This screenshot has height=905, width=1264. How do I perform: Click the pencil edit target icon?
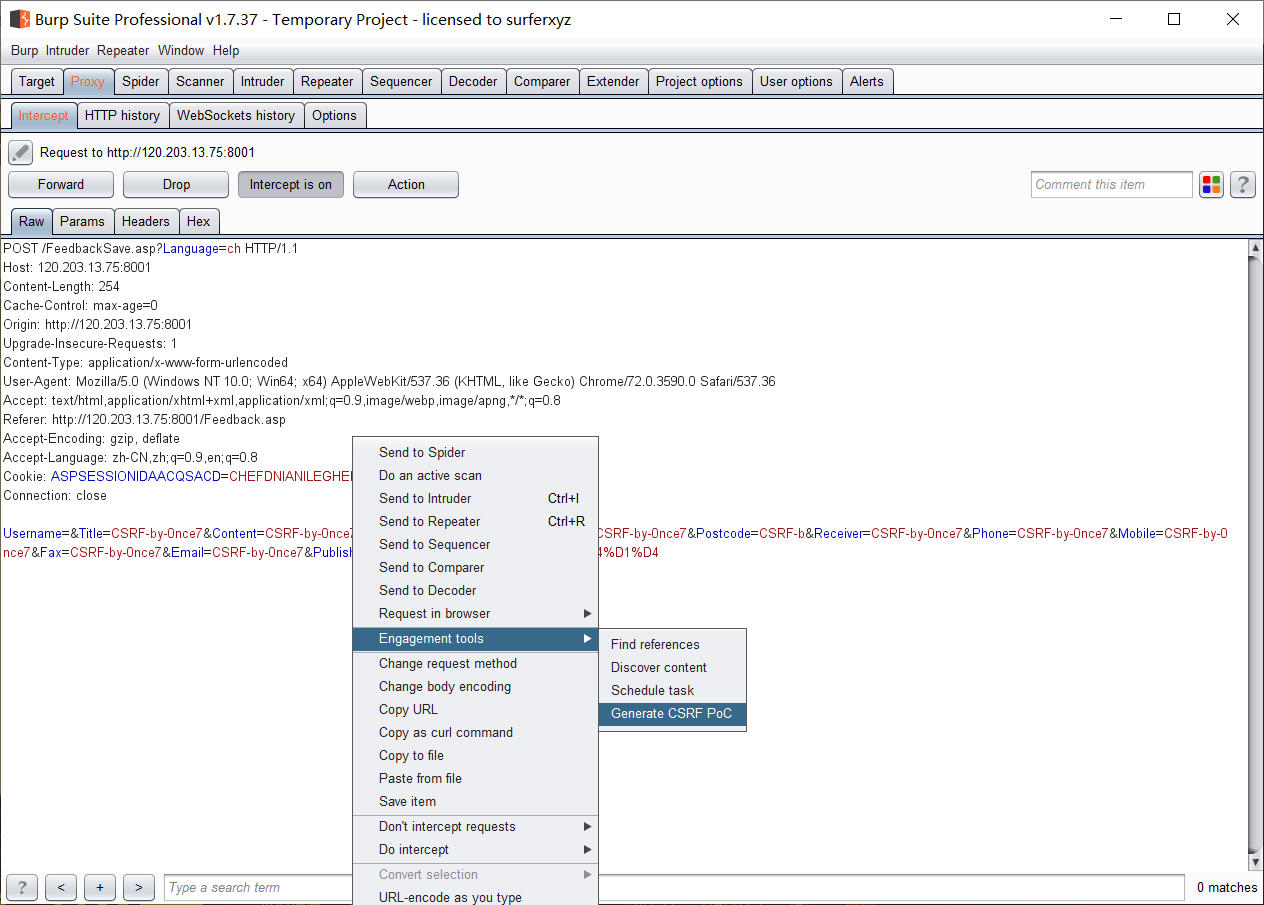[21, 153]
